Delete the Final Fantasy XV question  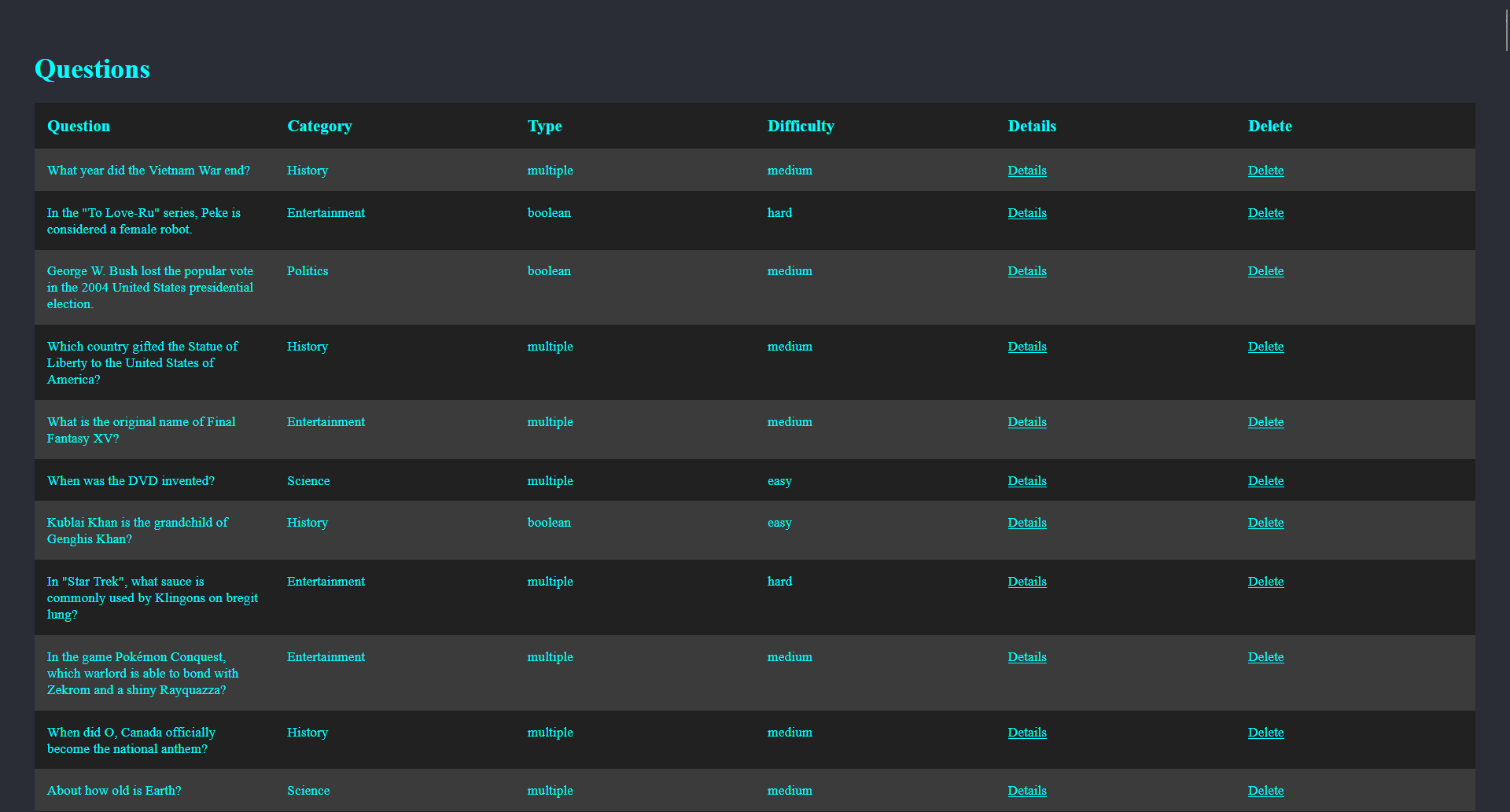1265,422
